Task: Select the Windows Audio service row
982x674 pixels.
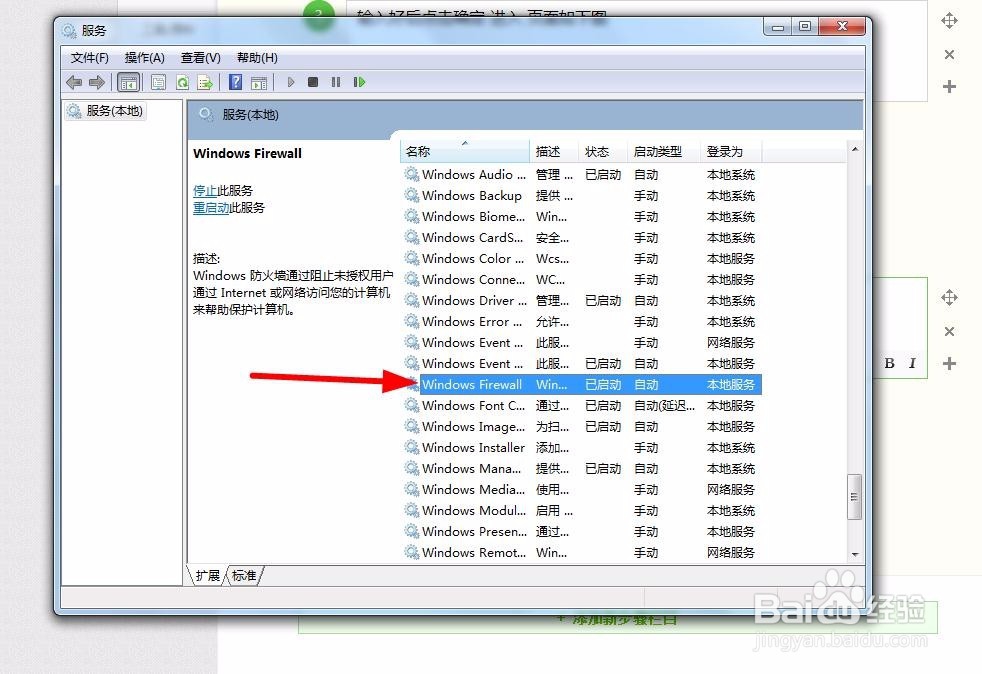Action: pos(581,175)
